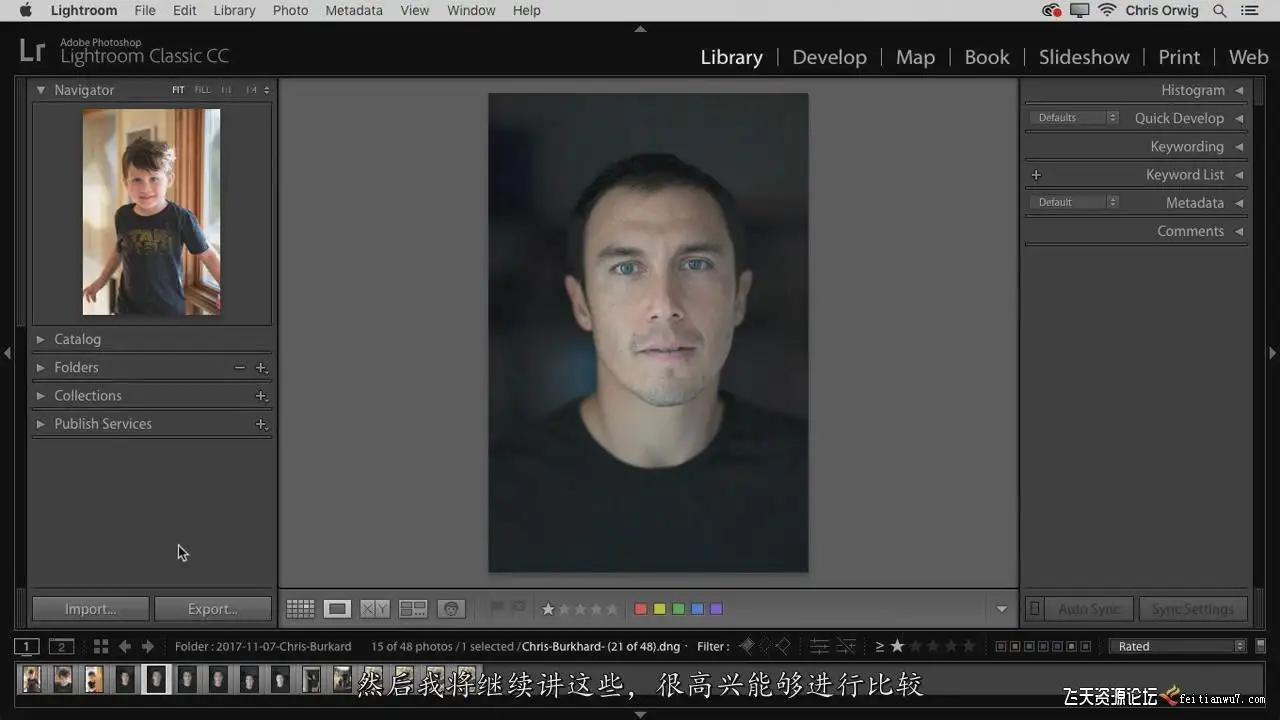Expand the Keywording panel
1280x720 pixels.
[x=1239, y=147]
